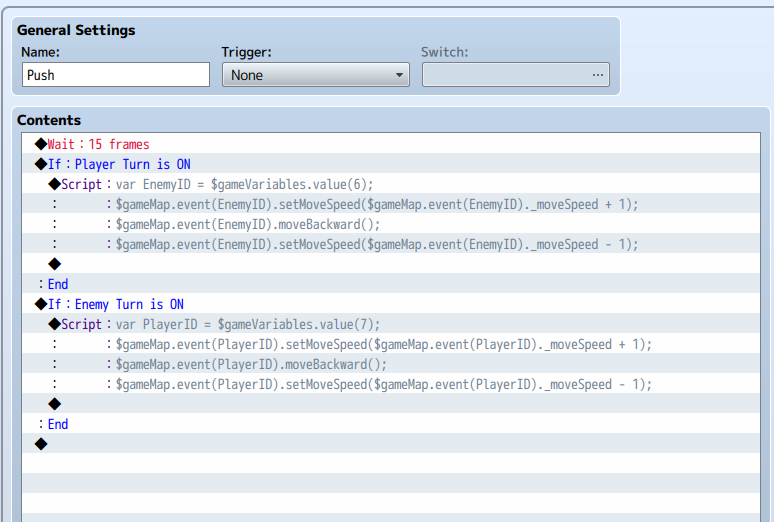Select the final empty diamond command row
Viewport: 774px width, 522px height.
tap(391, 444)
